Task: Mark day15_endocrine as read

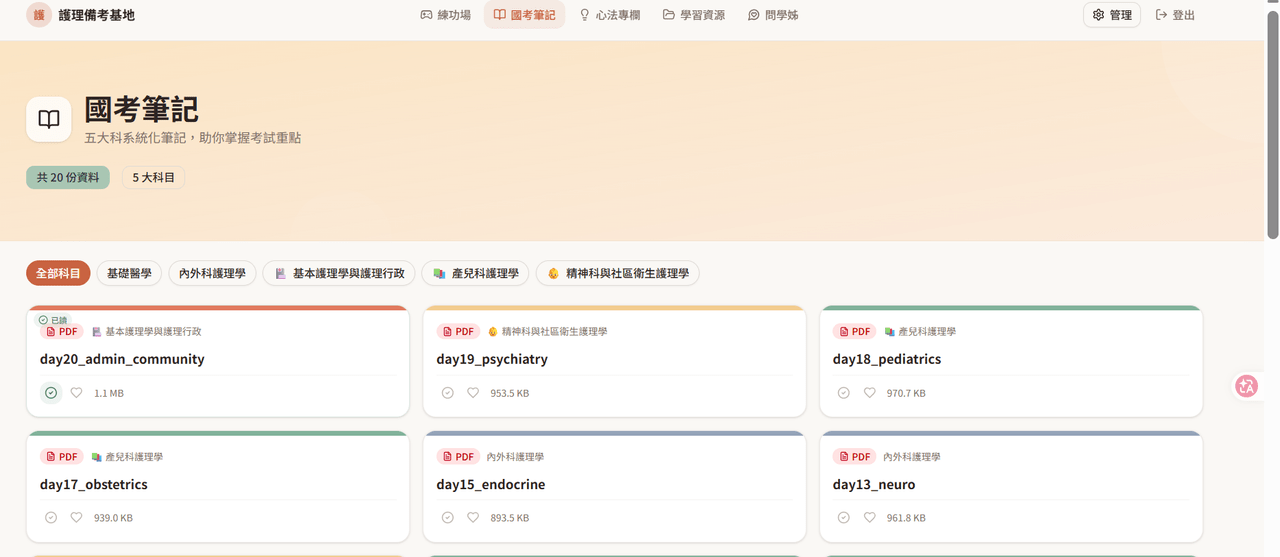Action: (448, 518)
